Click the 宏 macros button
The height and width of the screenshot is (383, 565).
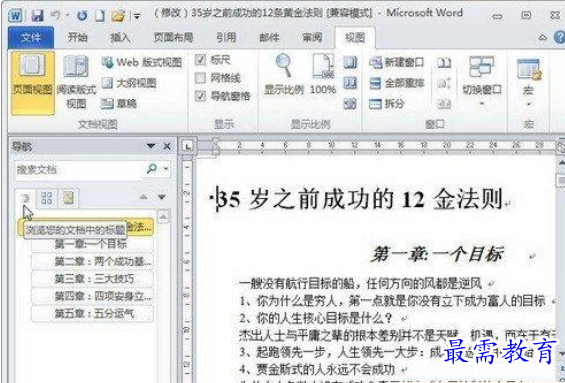(x=528, y=75)
